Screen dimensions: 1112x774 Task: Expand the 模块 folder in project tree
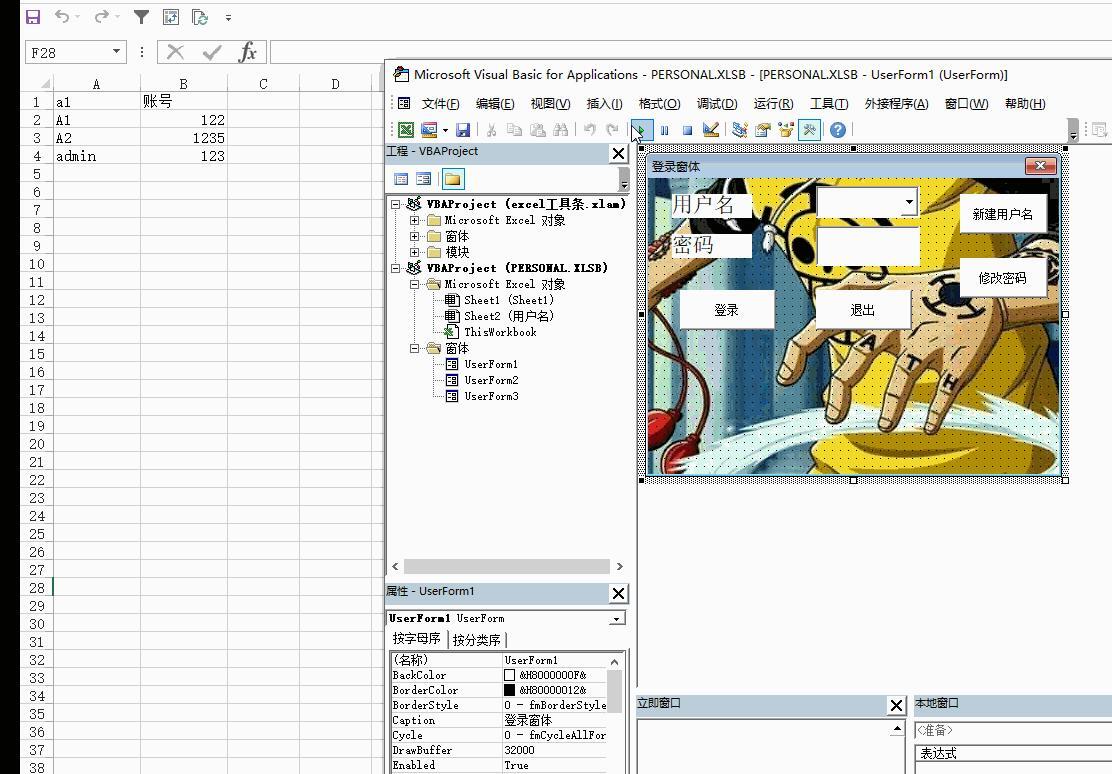click(415, 252)
